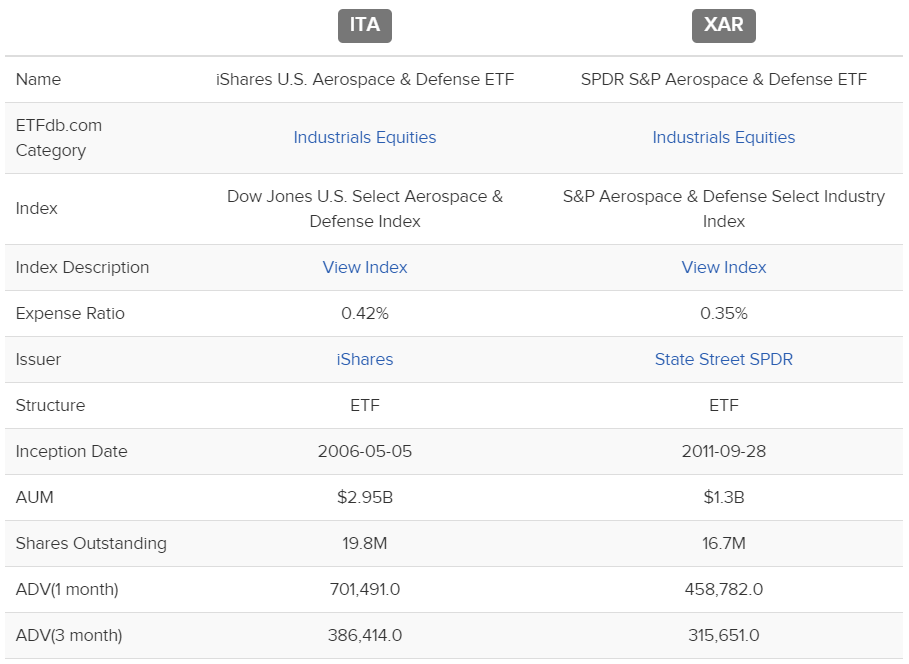This screenshot has height=664, width=909.
Task: Click the ADV(3 month) row label
Action: pos(69,636)
